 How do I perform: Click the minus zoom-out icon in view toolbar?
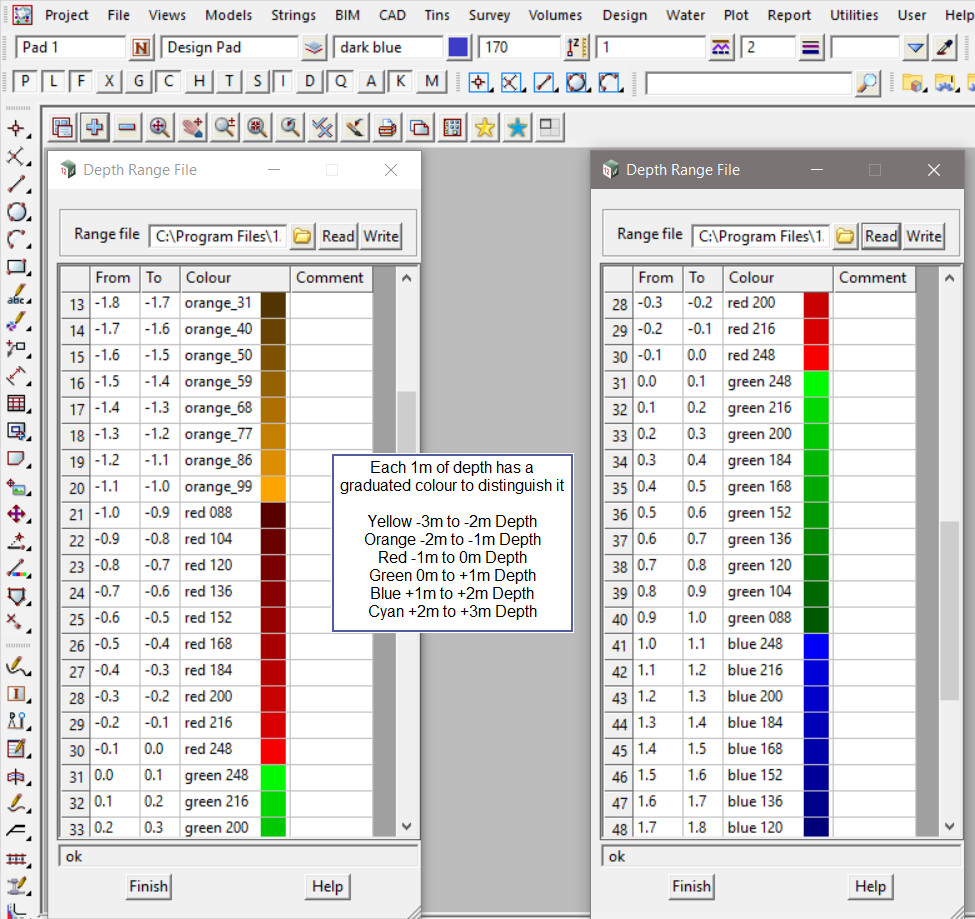pyautogui.click(x=126, y=127)
